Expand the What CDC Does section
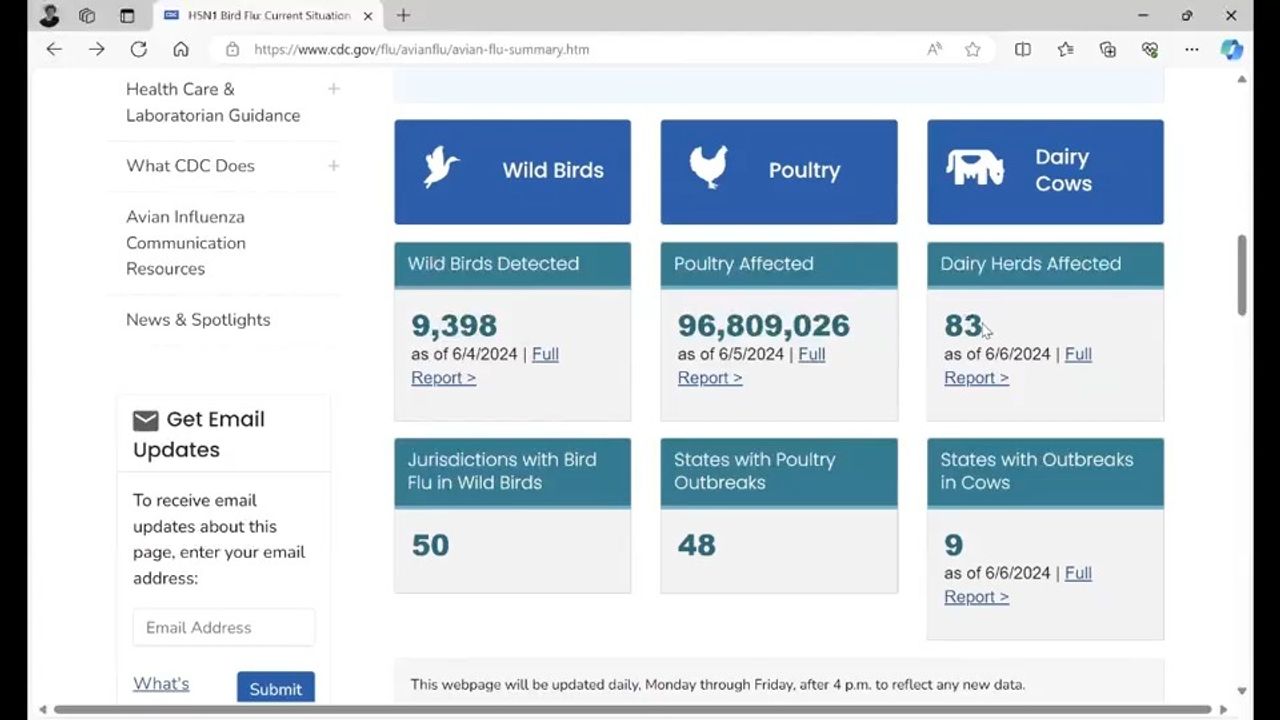 pos(333,166)
